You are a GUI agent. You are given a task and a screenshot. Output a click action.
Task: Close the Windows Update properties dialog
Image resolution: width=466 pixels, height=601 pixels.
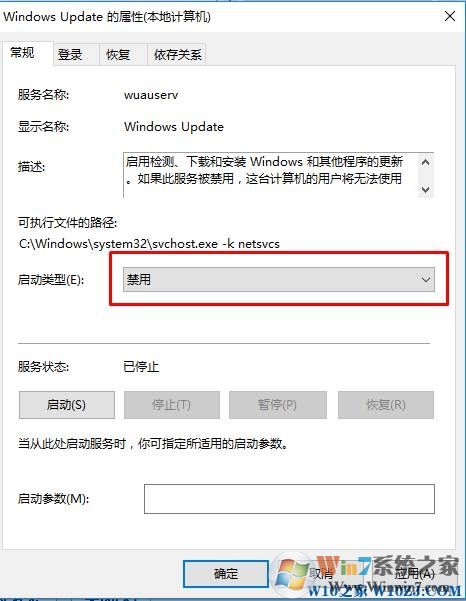tap(450, 16)
